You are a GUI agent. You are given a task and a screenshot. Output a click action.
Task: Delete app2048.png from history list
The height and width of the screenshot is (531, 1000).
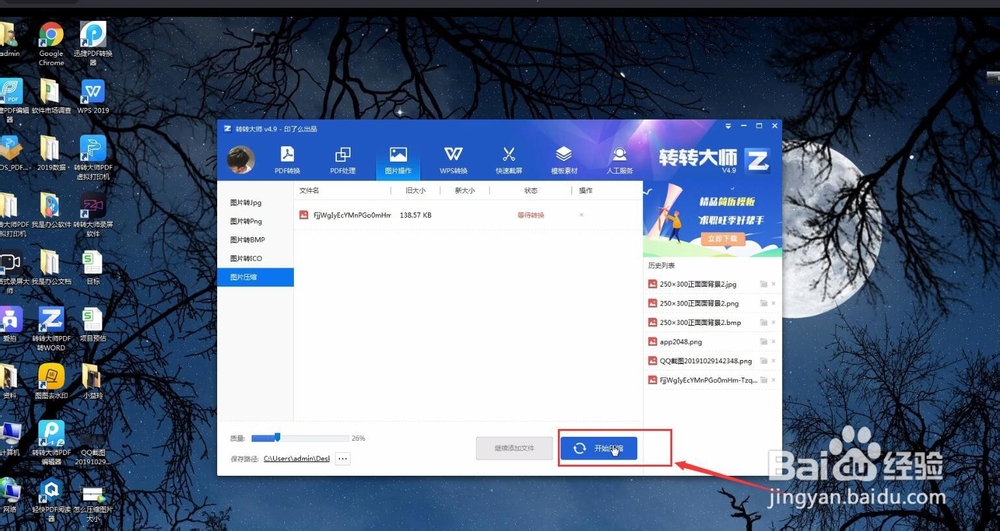774,342
